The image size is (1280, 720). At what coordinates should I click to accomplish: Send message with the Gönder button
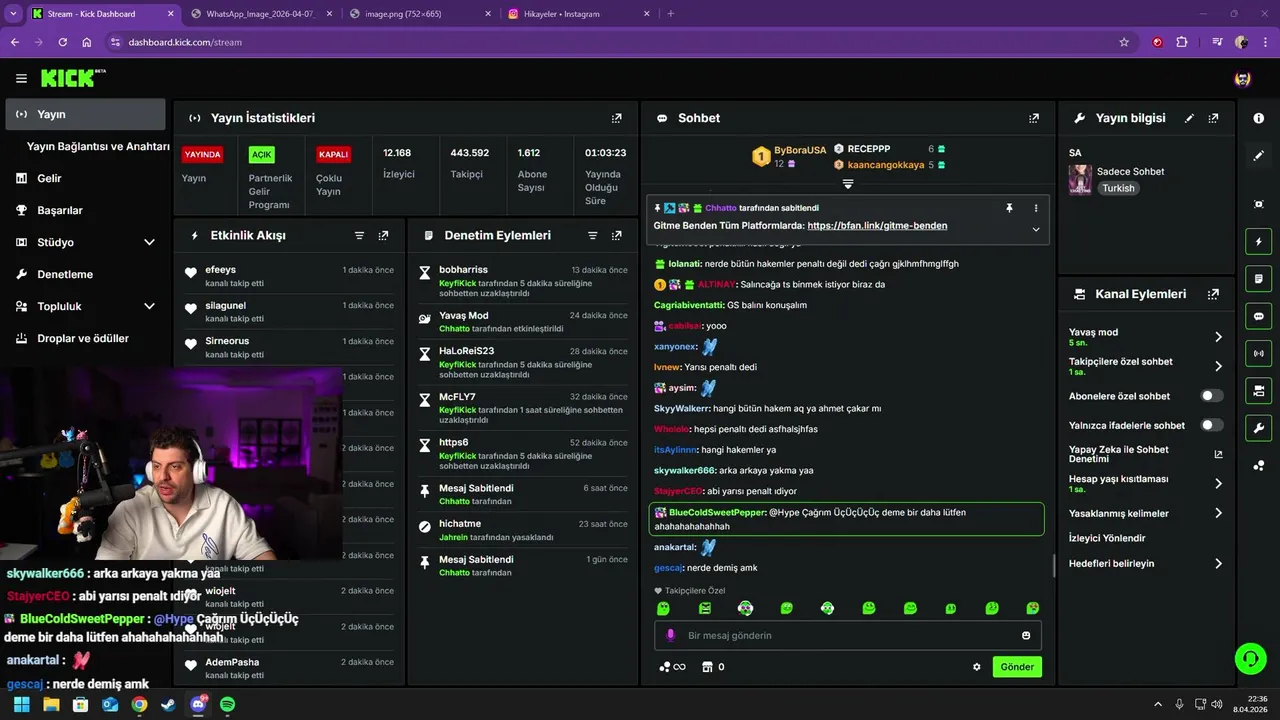pos(1017,667)
